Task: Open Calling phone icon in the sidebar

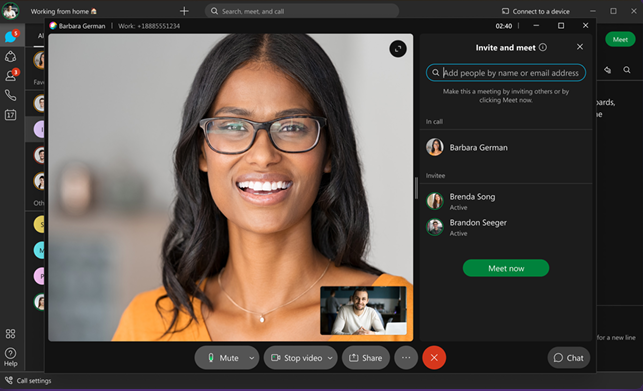Action: [x=10, y=95]
